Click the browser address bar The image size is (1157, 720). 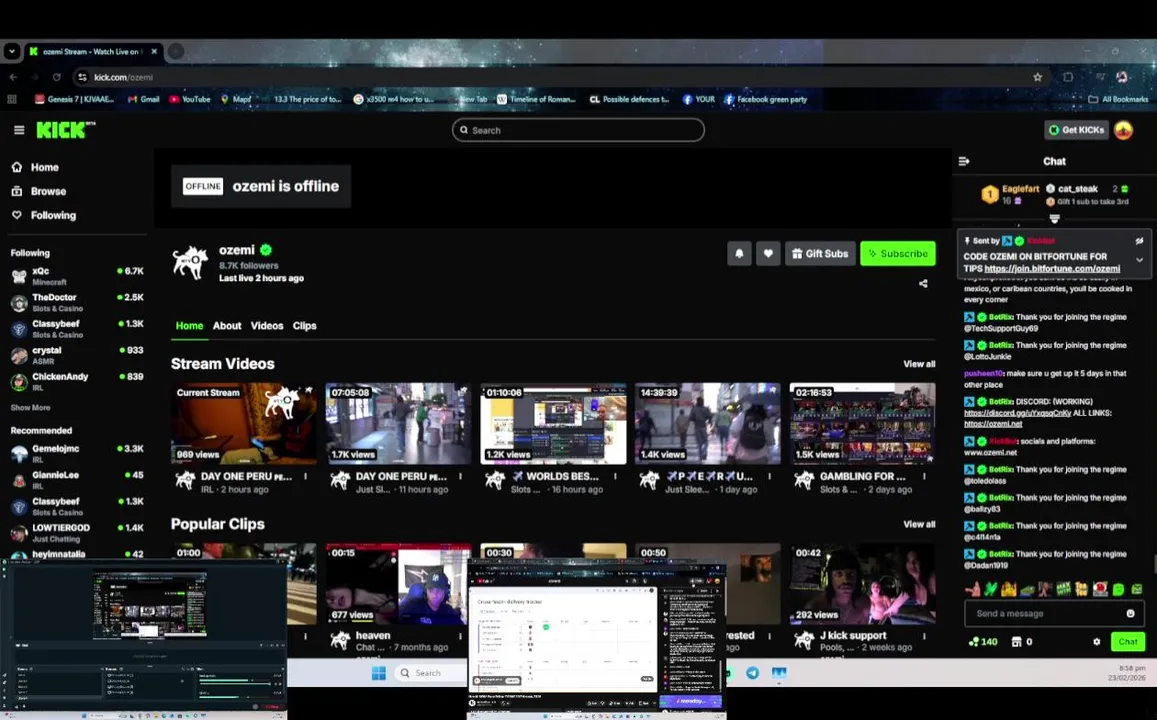click(561, 77)
